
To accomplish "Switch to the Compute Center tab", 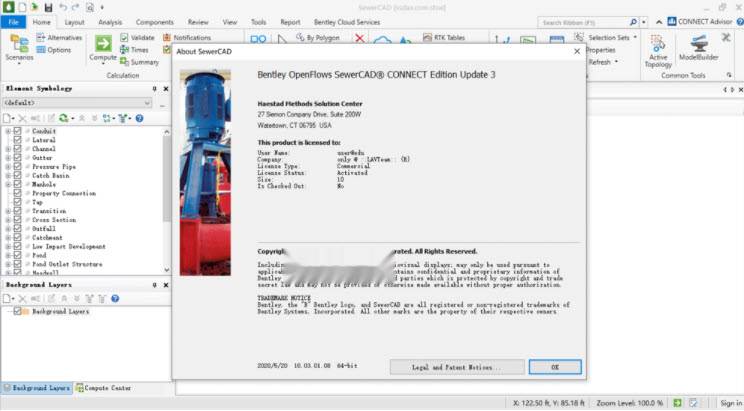I will click(103, 388).
